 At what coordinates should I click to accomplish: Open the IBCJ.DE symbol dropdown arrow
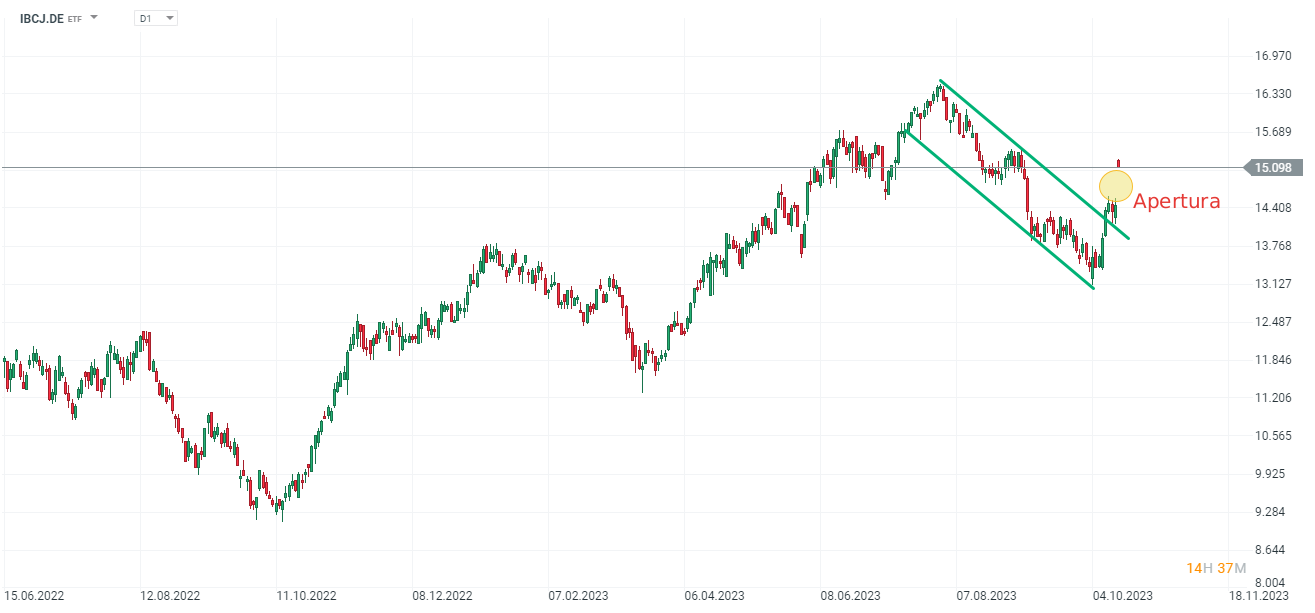[94, 18]
